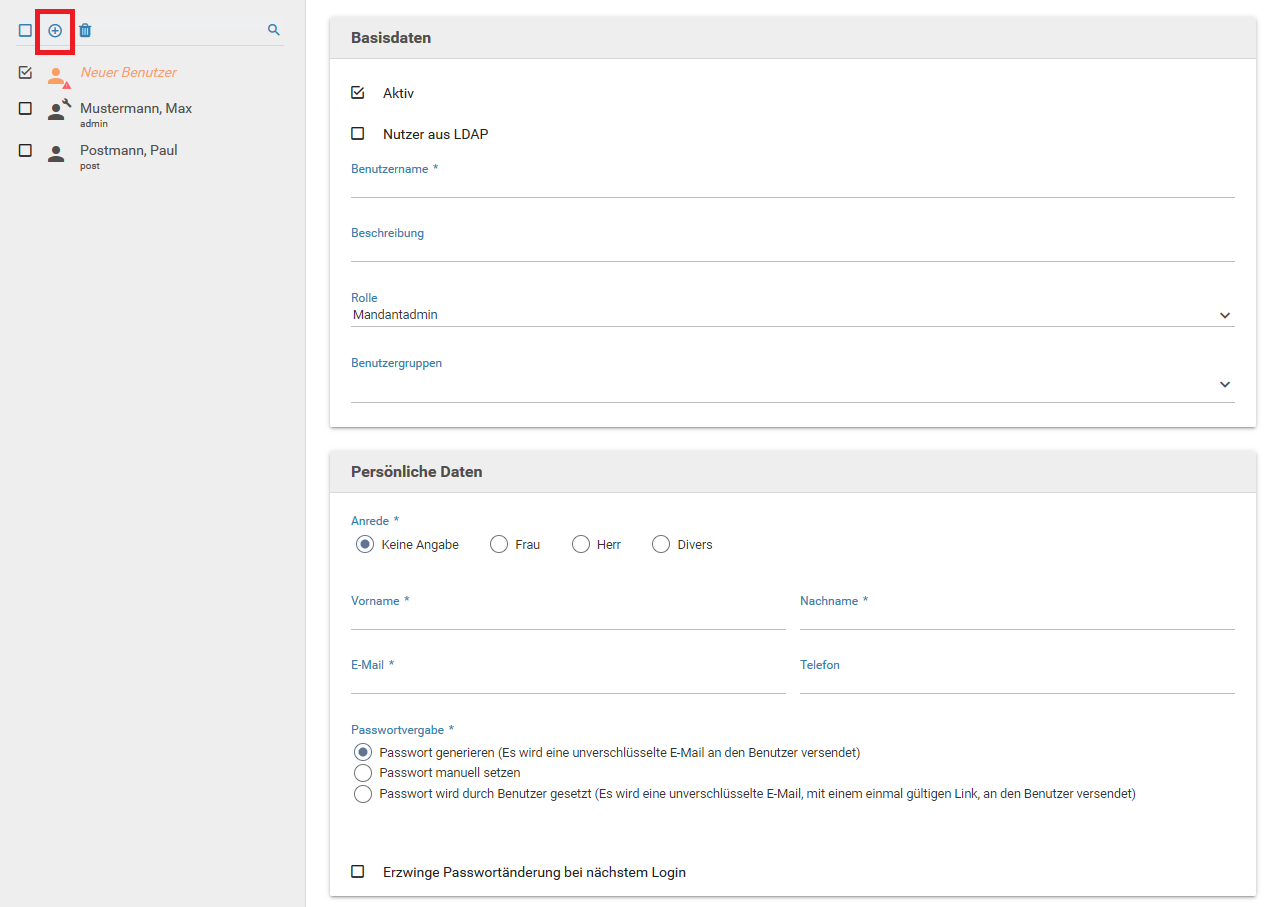Viewport: 1270px width, 907px height.
Task: Click the Benutzername input field
Action: 792,186
